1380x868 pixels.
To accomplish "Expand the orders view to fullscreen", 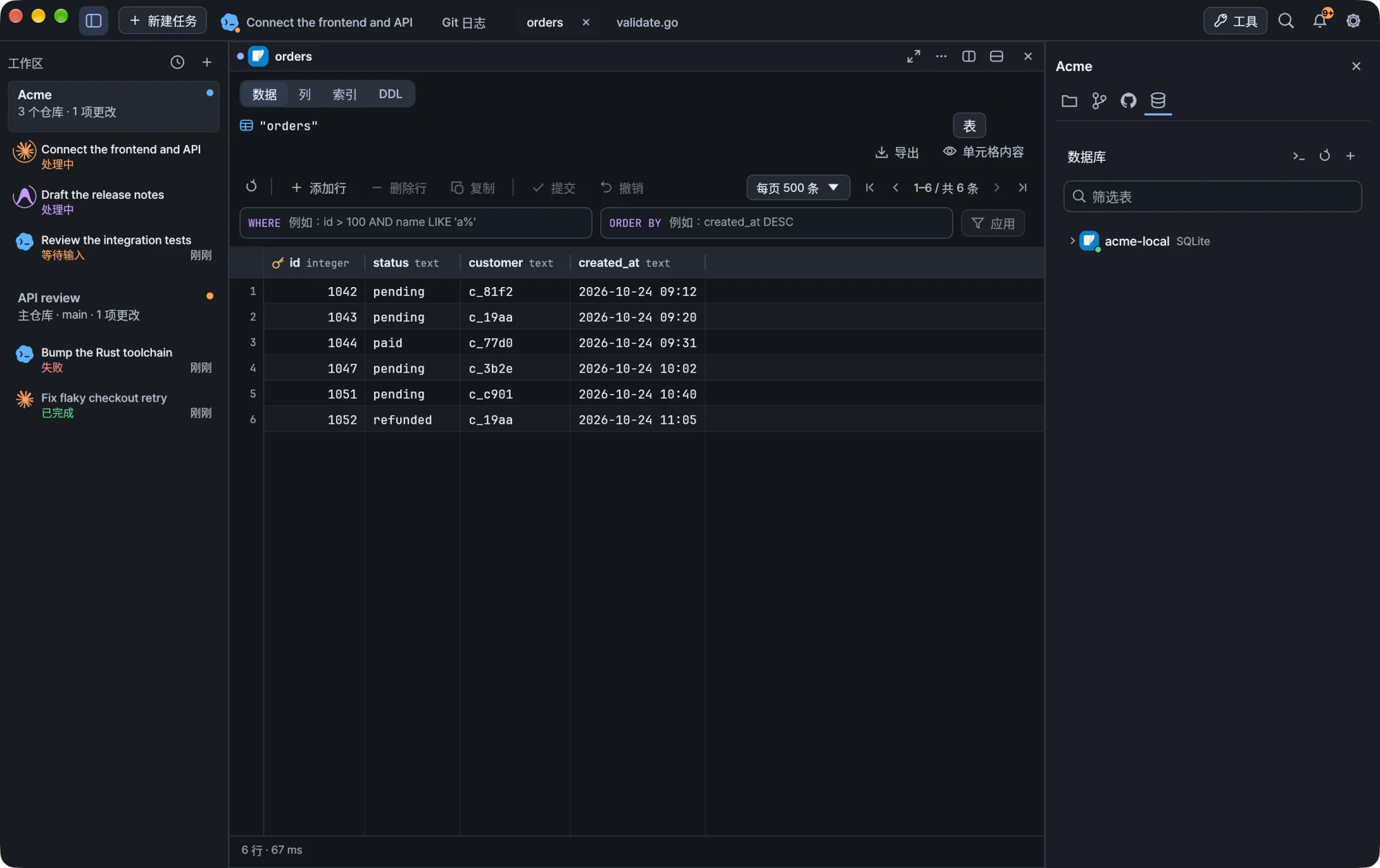I will coord(914,57).
